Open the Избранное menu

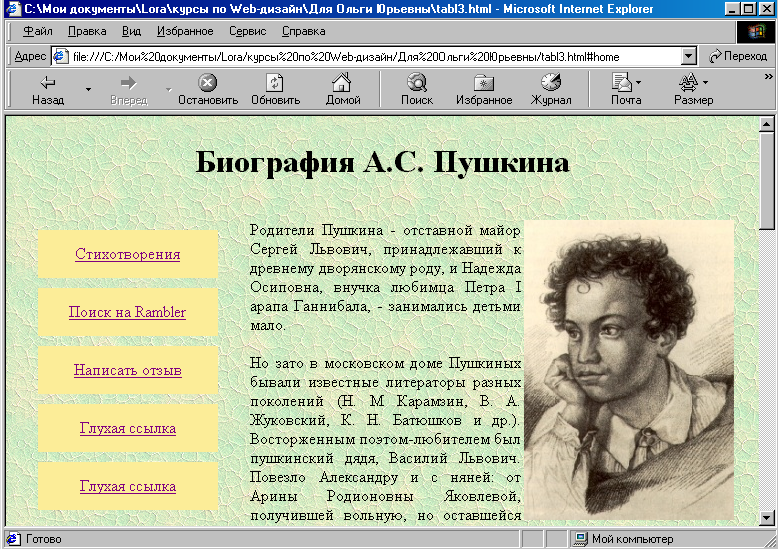(185, 31)
